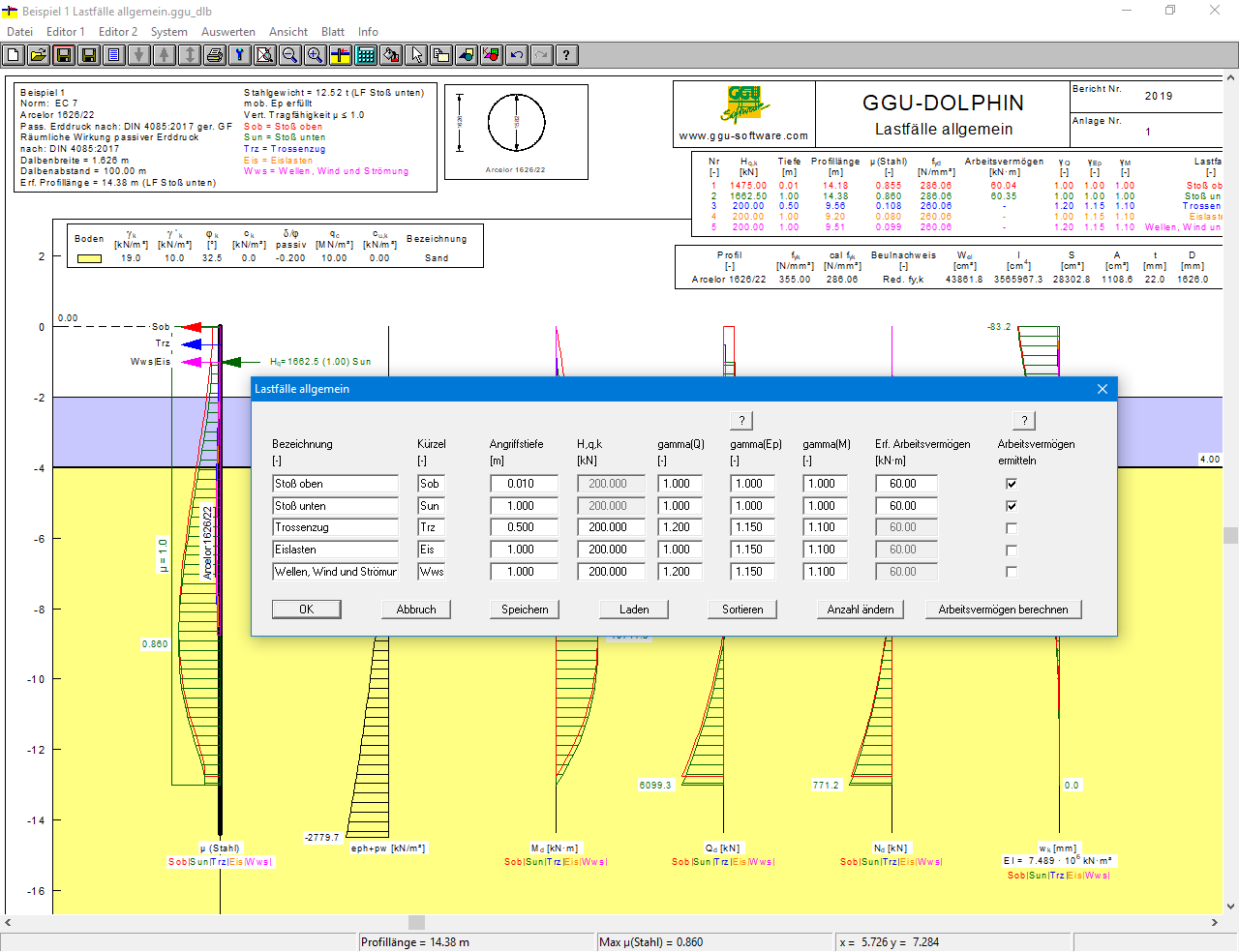Select the mouse pointer tool icon
1239x952 pixels.
(x=416, y=55)
